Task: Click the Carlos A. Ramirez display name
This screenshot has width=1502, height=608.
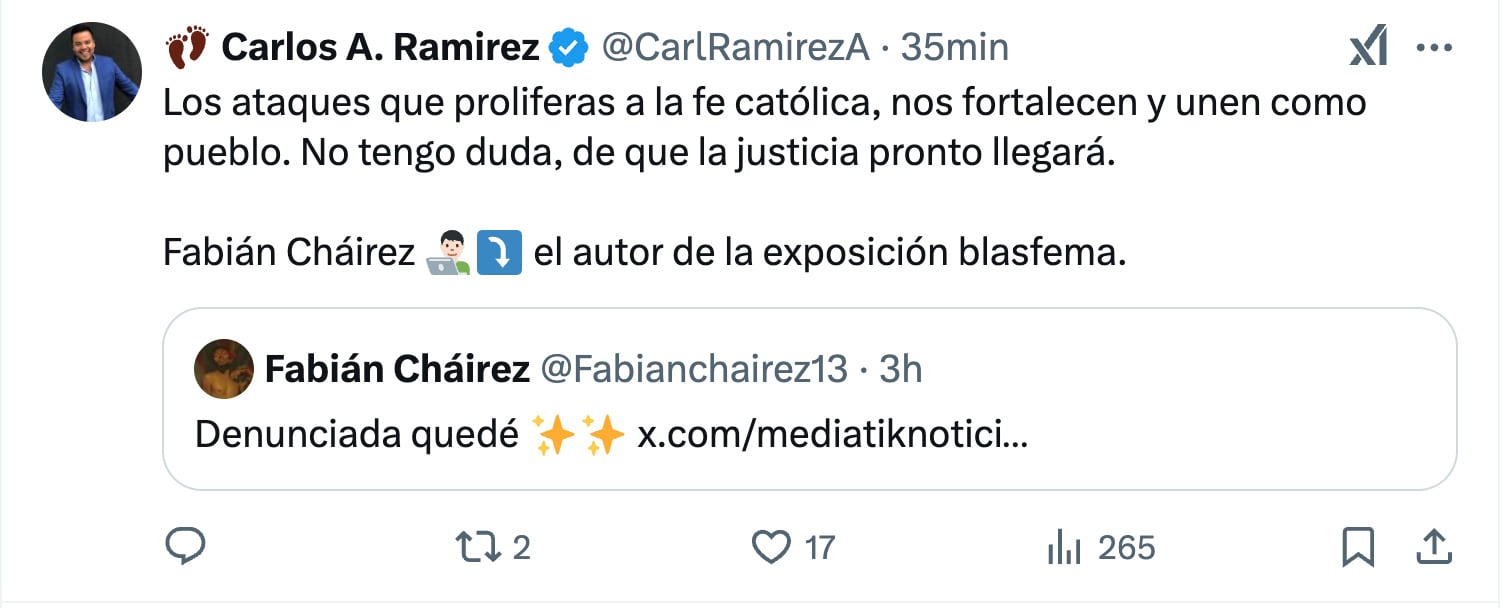Action: (x=380, y=48)
